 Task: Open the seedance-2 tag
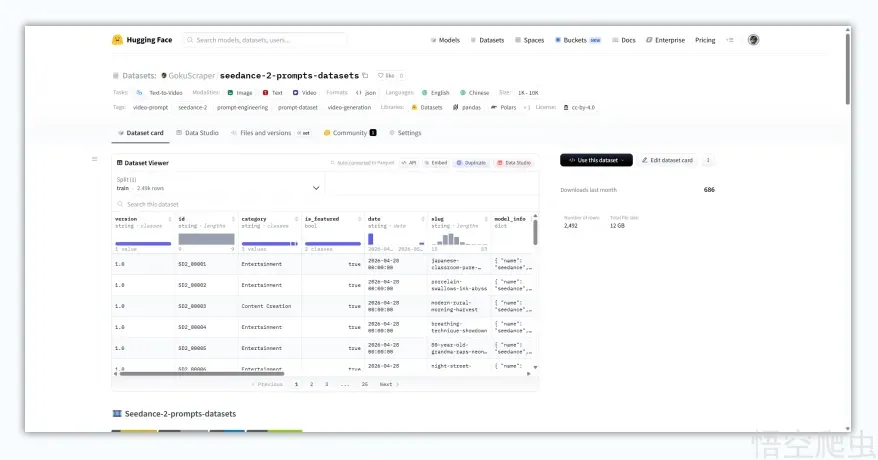pyautogui.click(x=193, y=107)
